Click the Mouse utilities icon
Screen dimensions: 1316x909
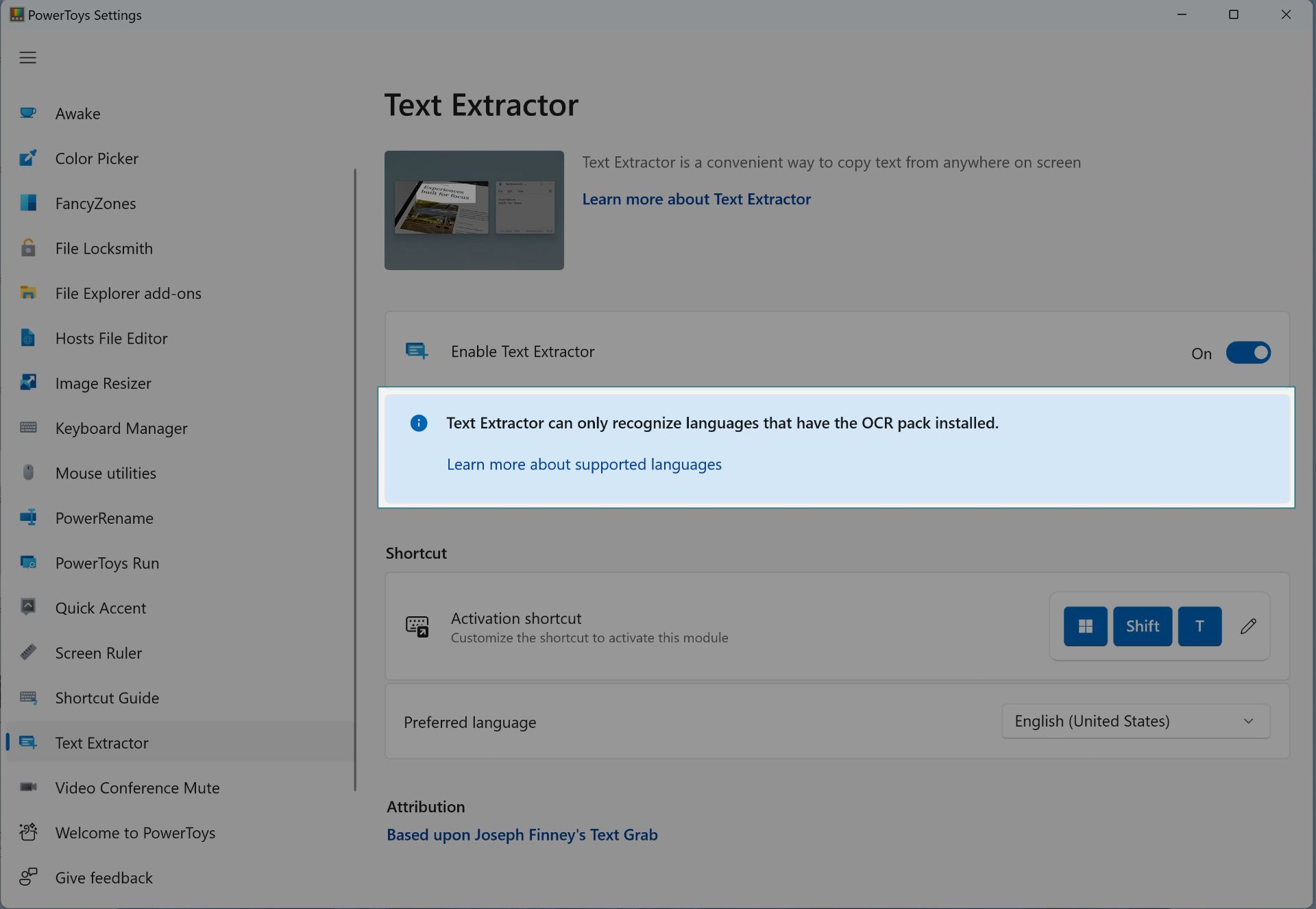click(28, 472)
